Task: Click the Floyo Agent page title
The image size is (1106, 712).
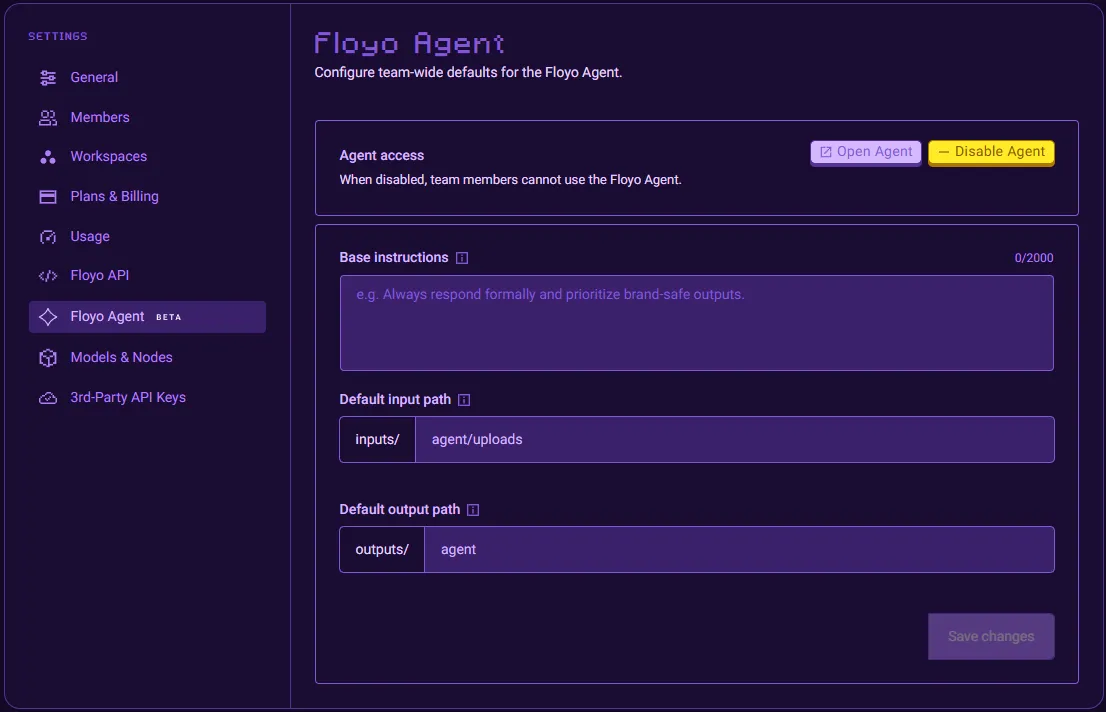Action: click(409, 44)
